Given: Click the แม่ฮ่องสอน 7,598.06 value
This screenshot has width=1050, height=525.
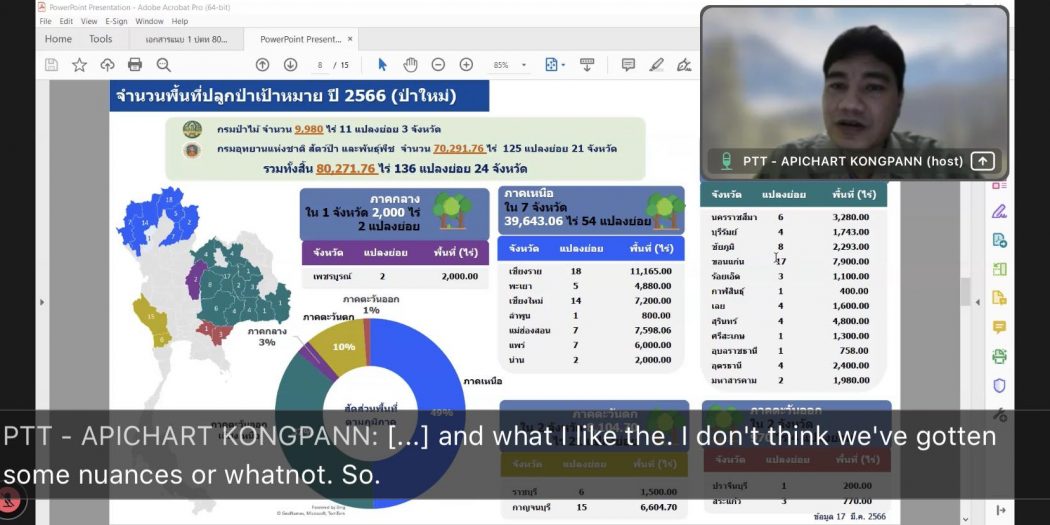Looking at the screenshot, I should [652, 330].
